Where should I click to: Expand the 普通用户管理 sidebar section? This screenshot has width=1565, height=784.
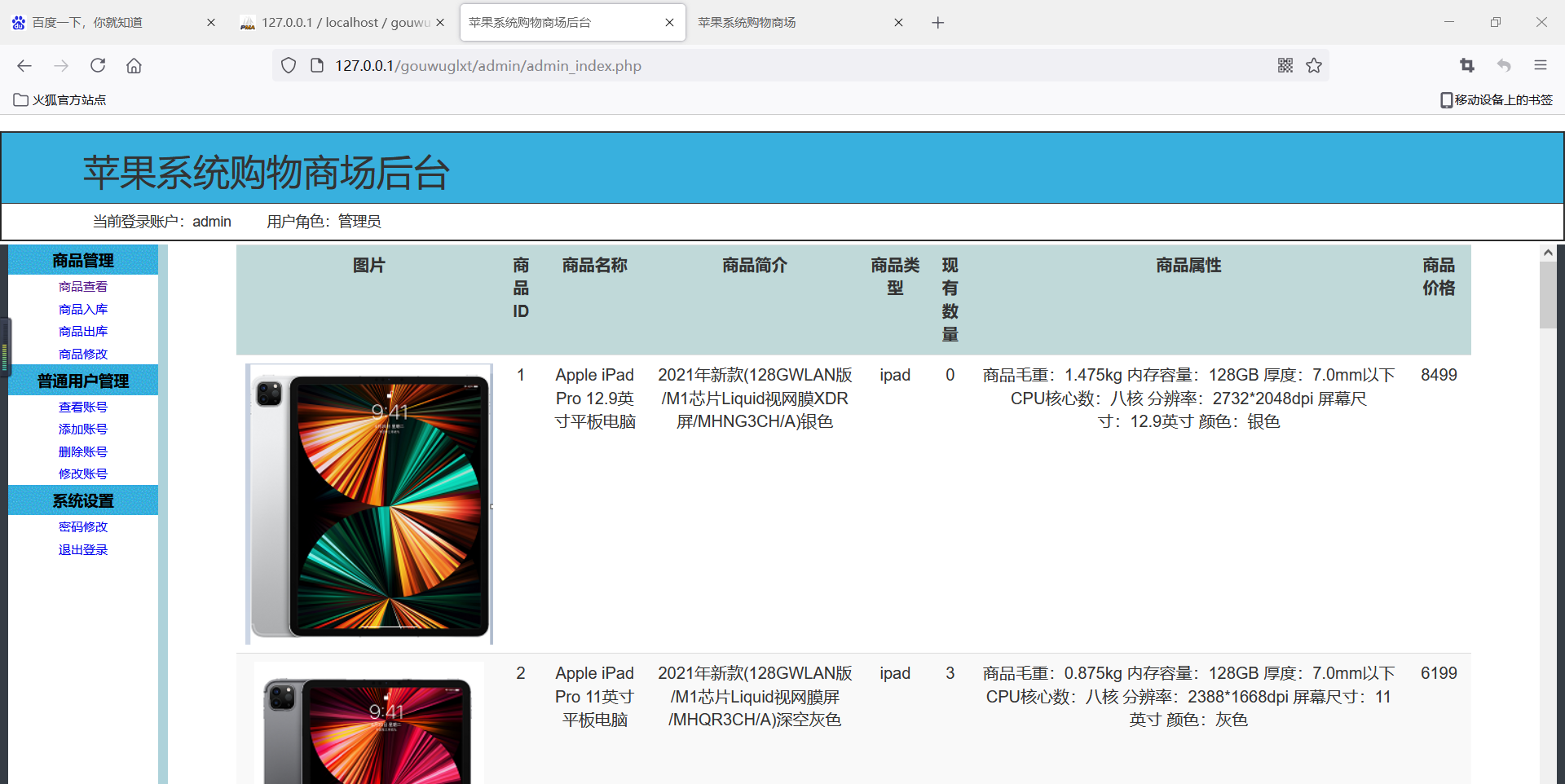pos(82,380)
